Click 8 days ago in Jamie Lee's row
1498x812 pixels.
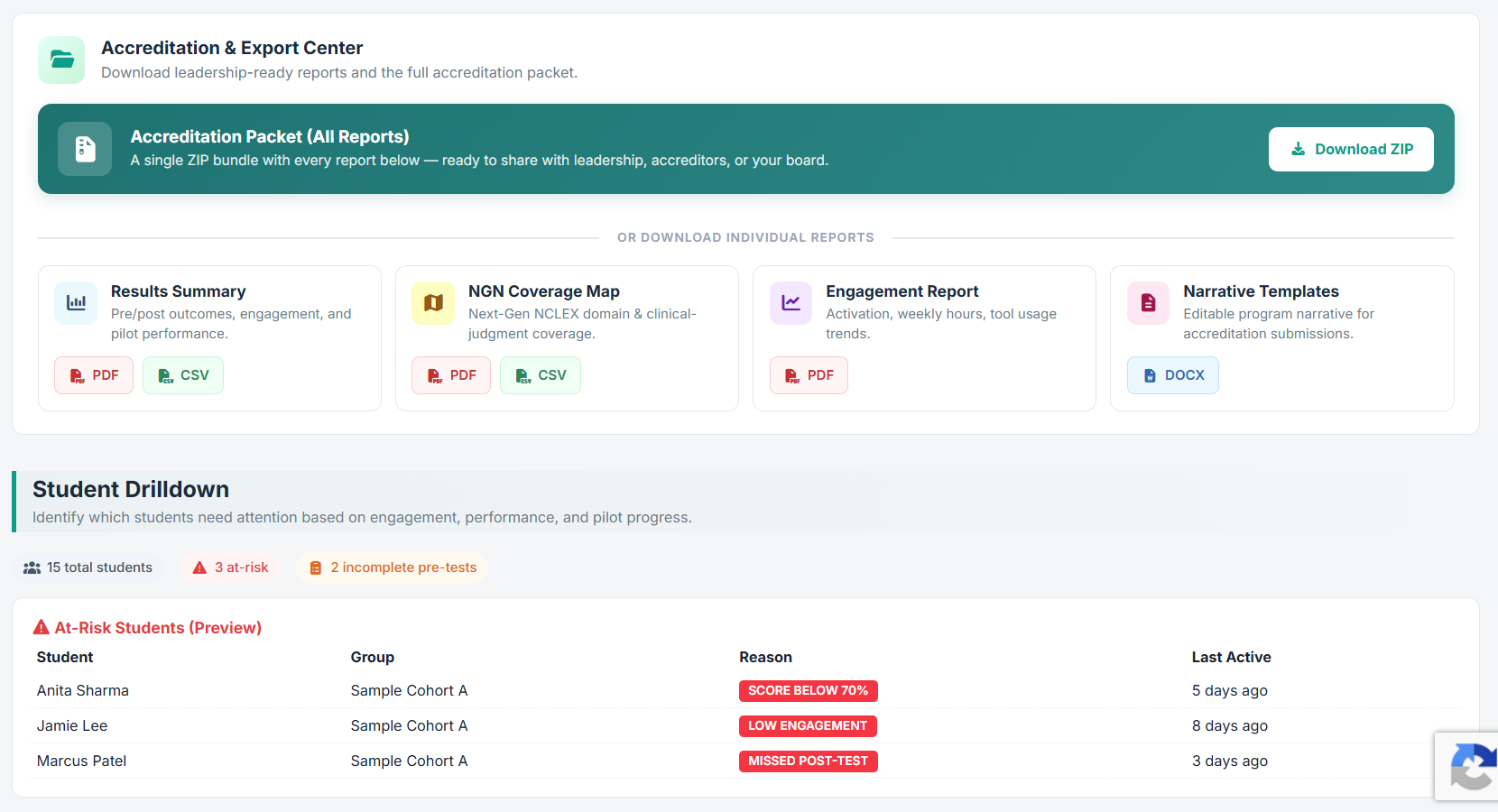(x=1230, y=725)
